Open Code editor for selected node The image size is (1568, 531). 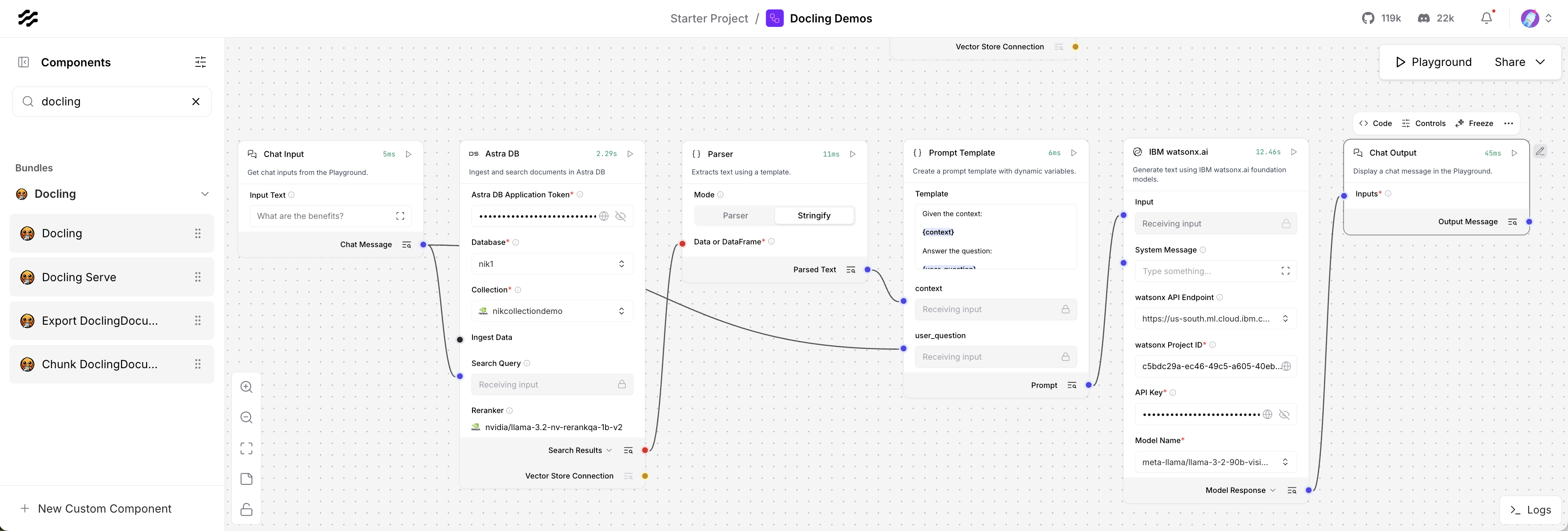click(x=1376, y=124)
